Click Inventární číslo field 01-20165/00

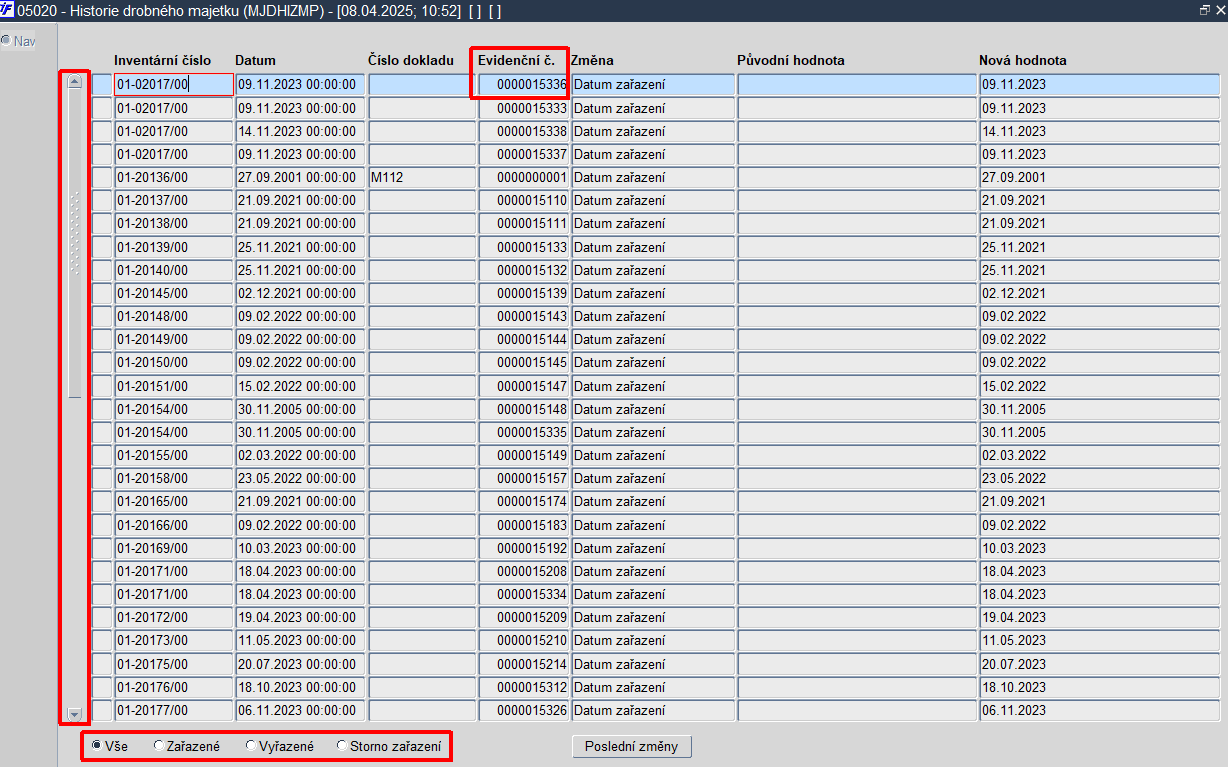[174, 501]
